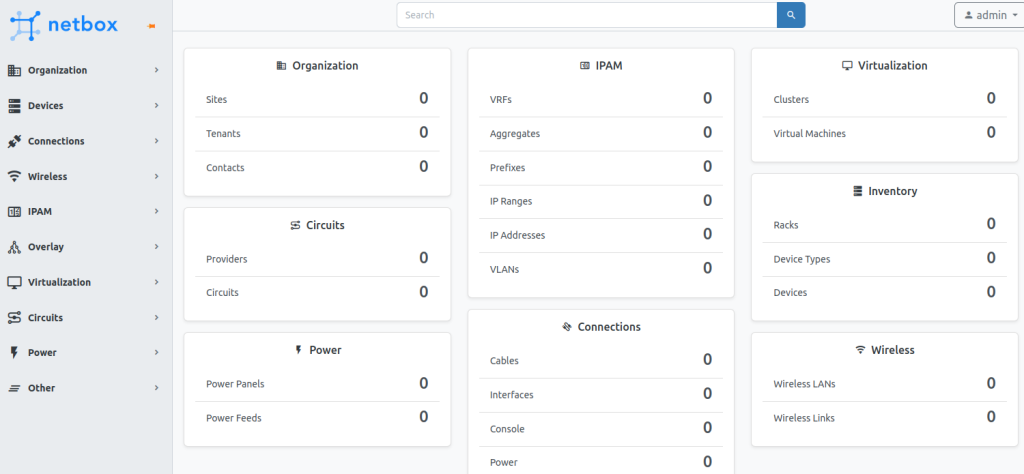Click the orange sidebar pin toggle
This screenshot has height=474, width=1024.
click(x=151, y=26)
